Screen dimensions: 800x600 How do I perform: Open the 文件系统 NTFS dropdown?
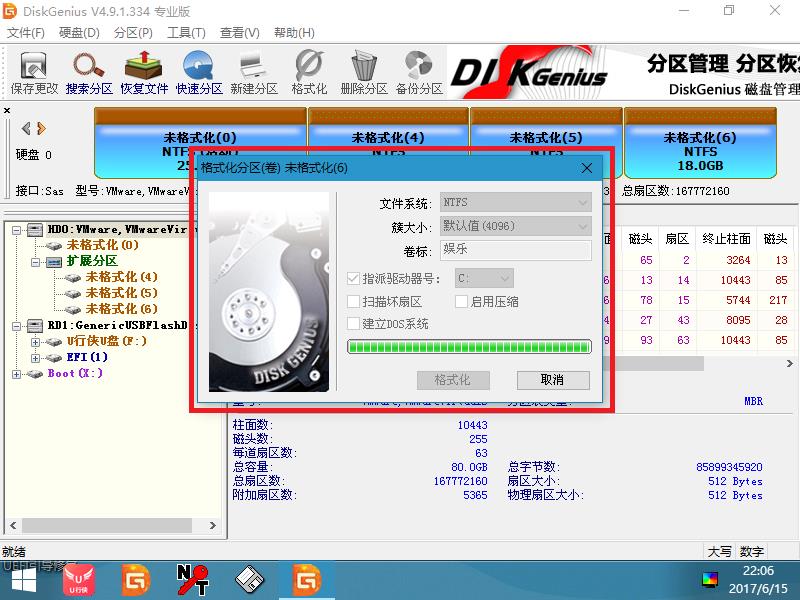514,201
